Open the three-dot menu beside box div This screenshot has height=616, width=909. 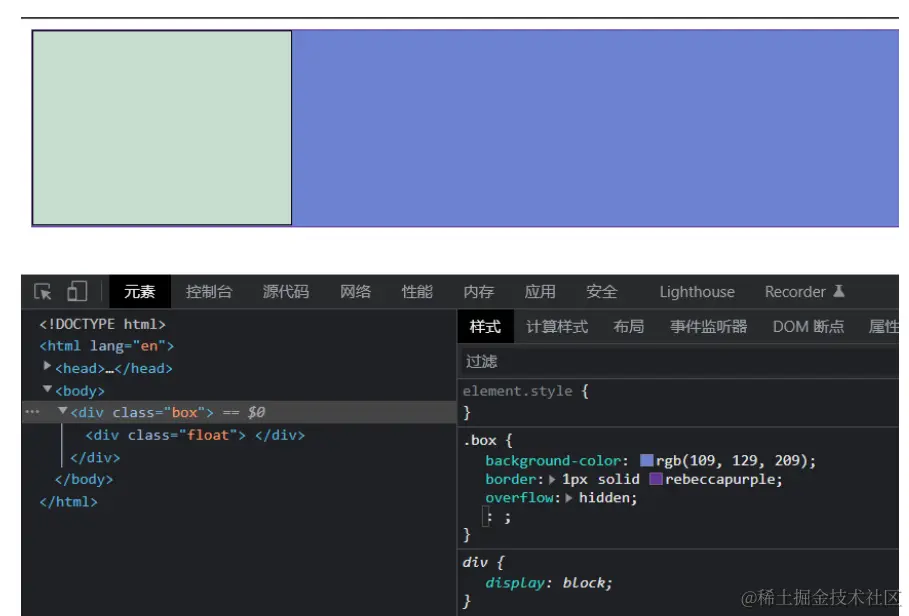(32, 412)
